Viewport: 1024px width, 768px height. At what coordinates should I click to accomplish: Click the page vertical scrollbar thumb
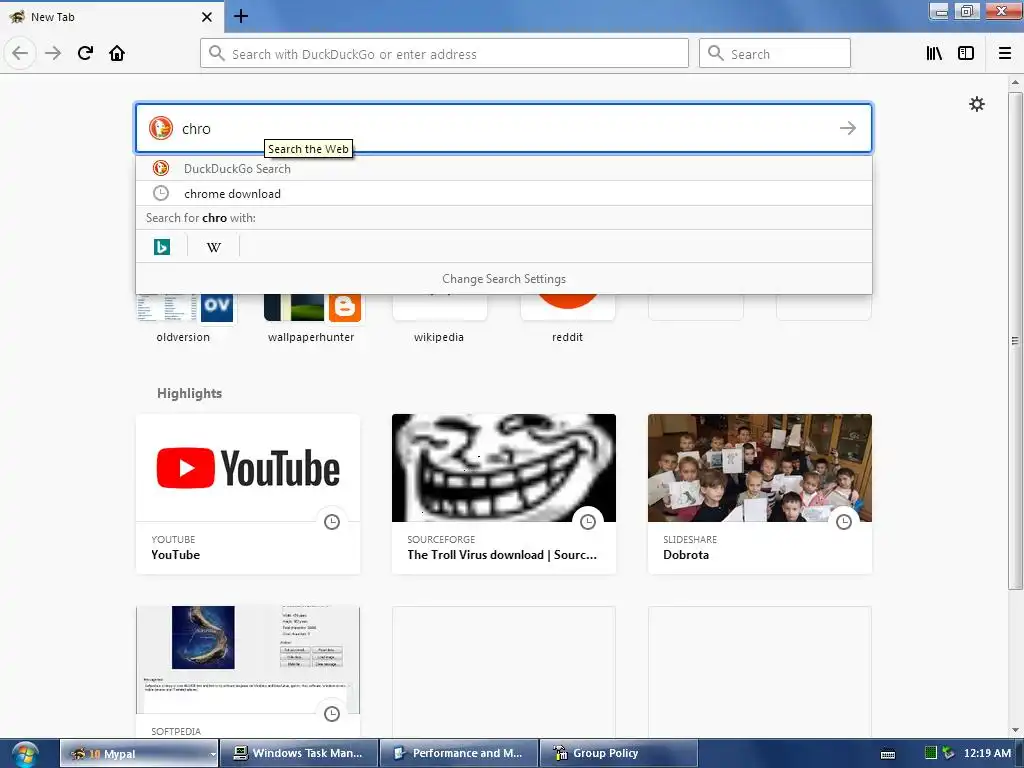pyautogui.click(x=1015, y=340)
